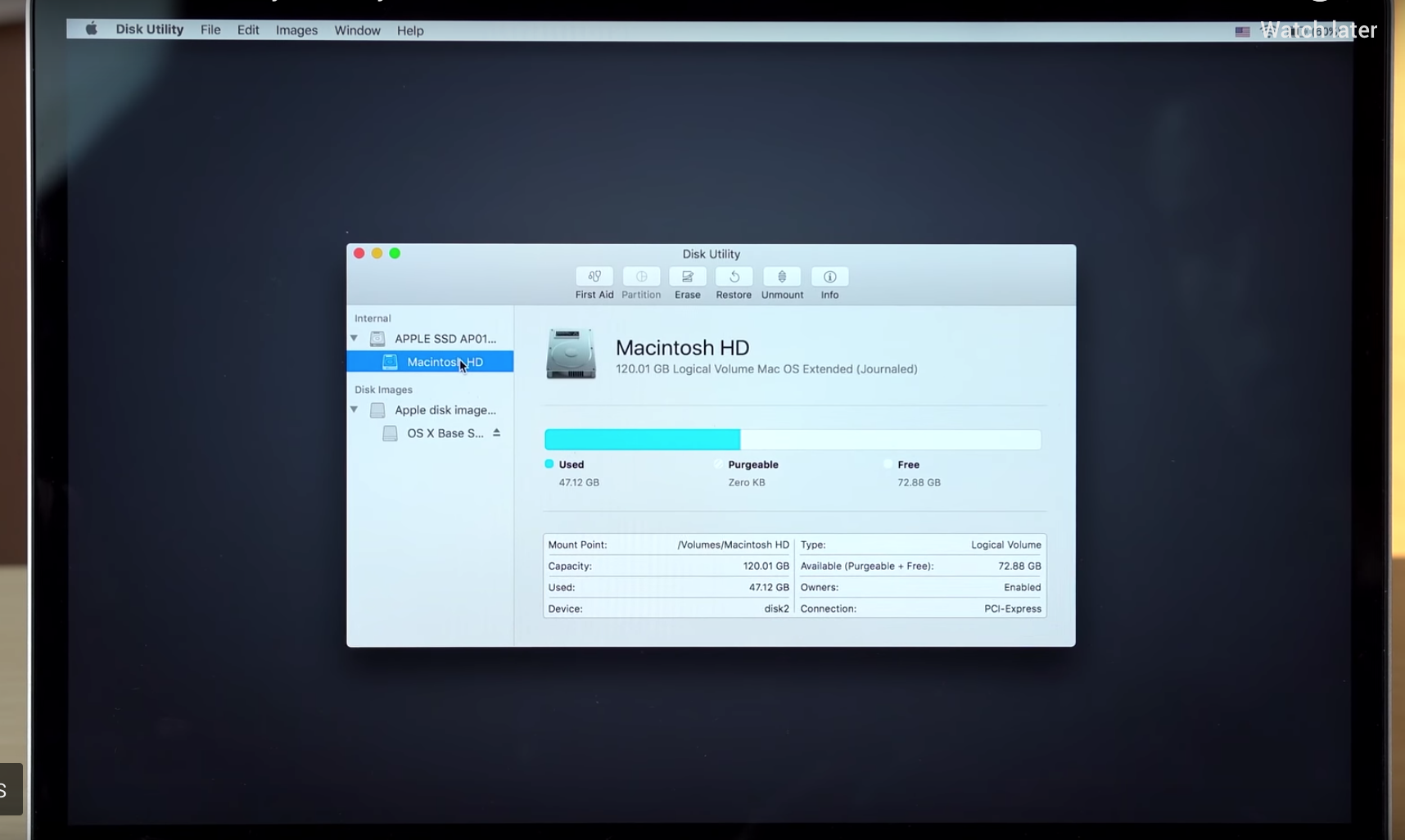This screenshot has width=1405, height=840.
Task: Click the APPLE SSD drive icon in sidebar
Action: [x=377, y=339]
